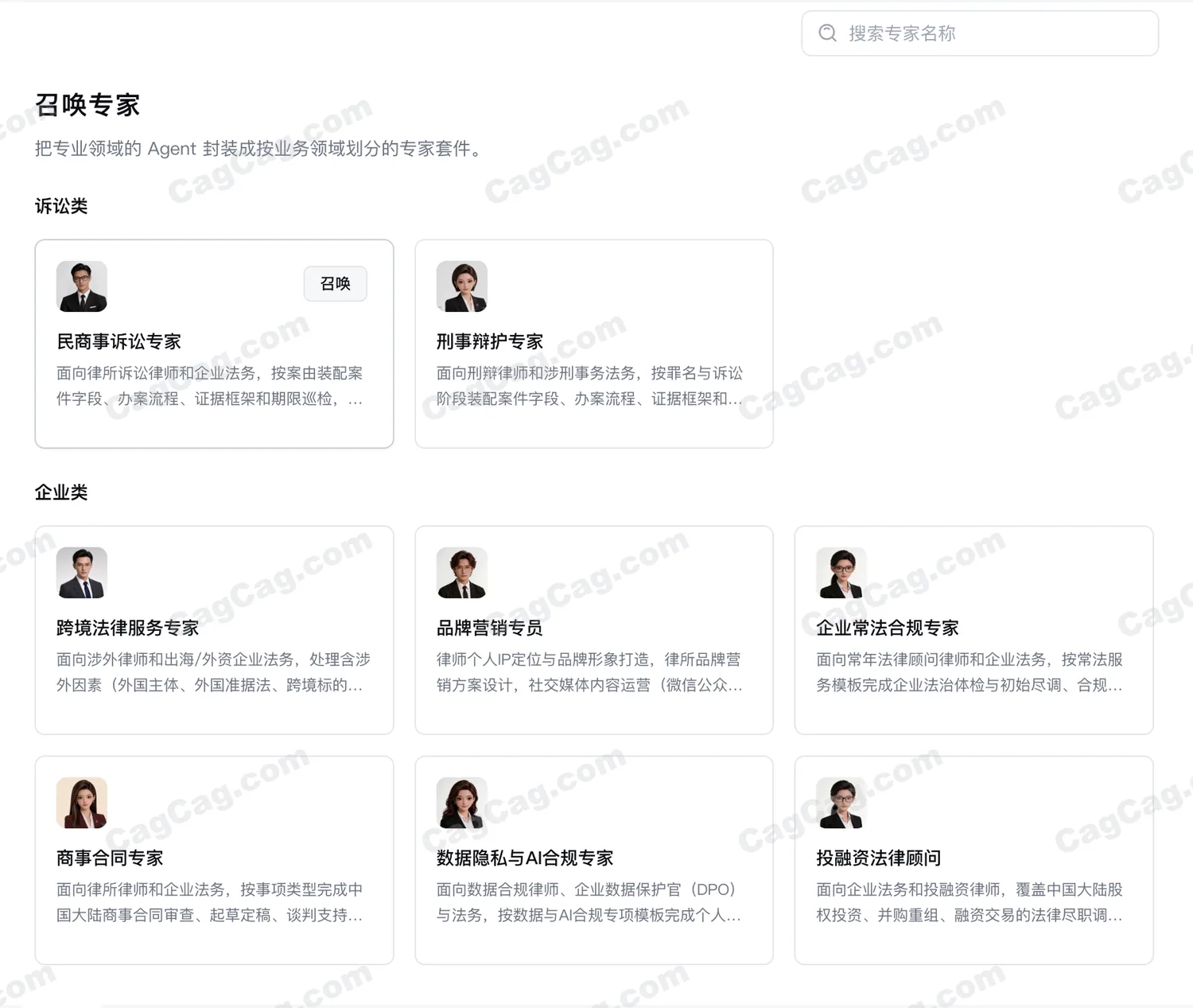This screenshot has width=1193, height=1008.
Task: Click description starting 面向律所诉讼律师和企业法务
Action: tap(210, 386)
